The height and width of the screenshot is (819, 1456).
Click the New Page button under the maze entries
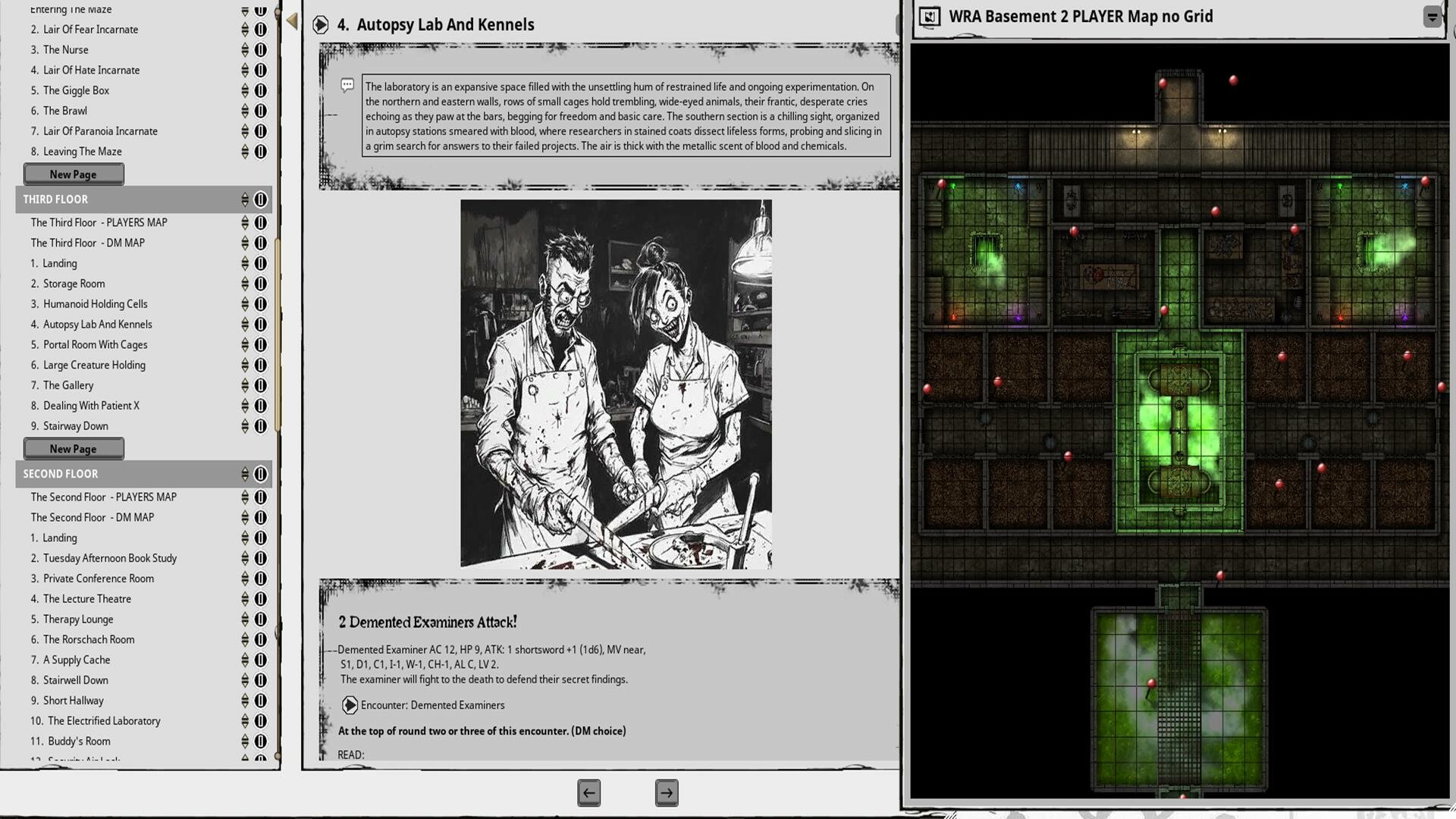pyautogui.click(x=73, y=174)
